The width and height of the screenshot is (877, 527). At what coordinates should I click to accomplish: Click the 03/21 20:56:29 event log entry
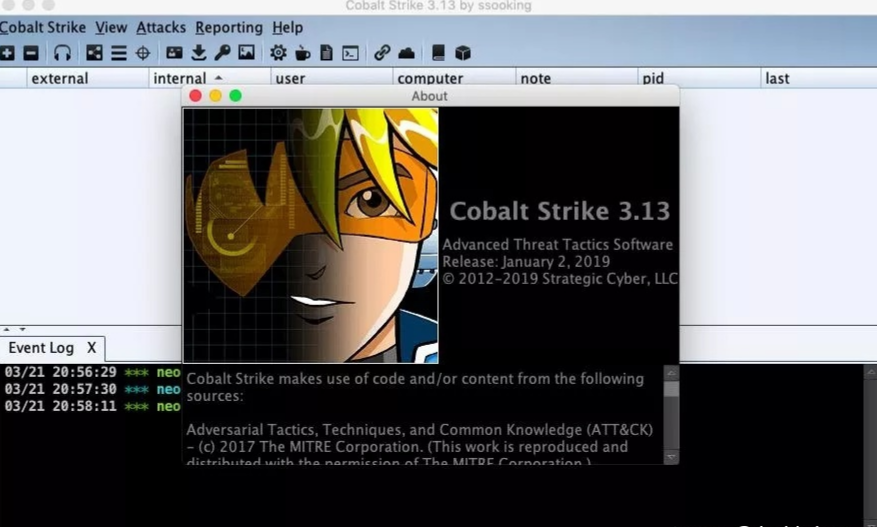tap(92, 372)
